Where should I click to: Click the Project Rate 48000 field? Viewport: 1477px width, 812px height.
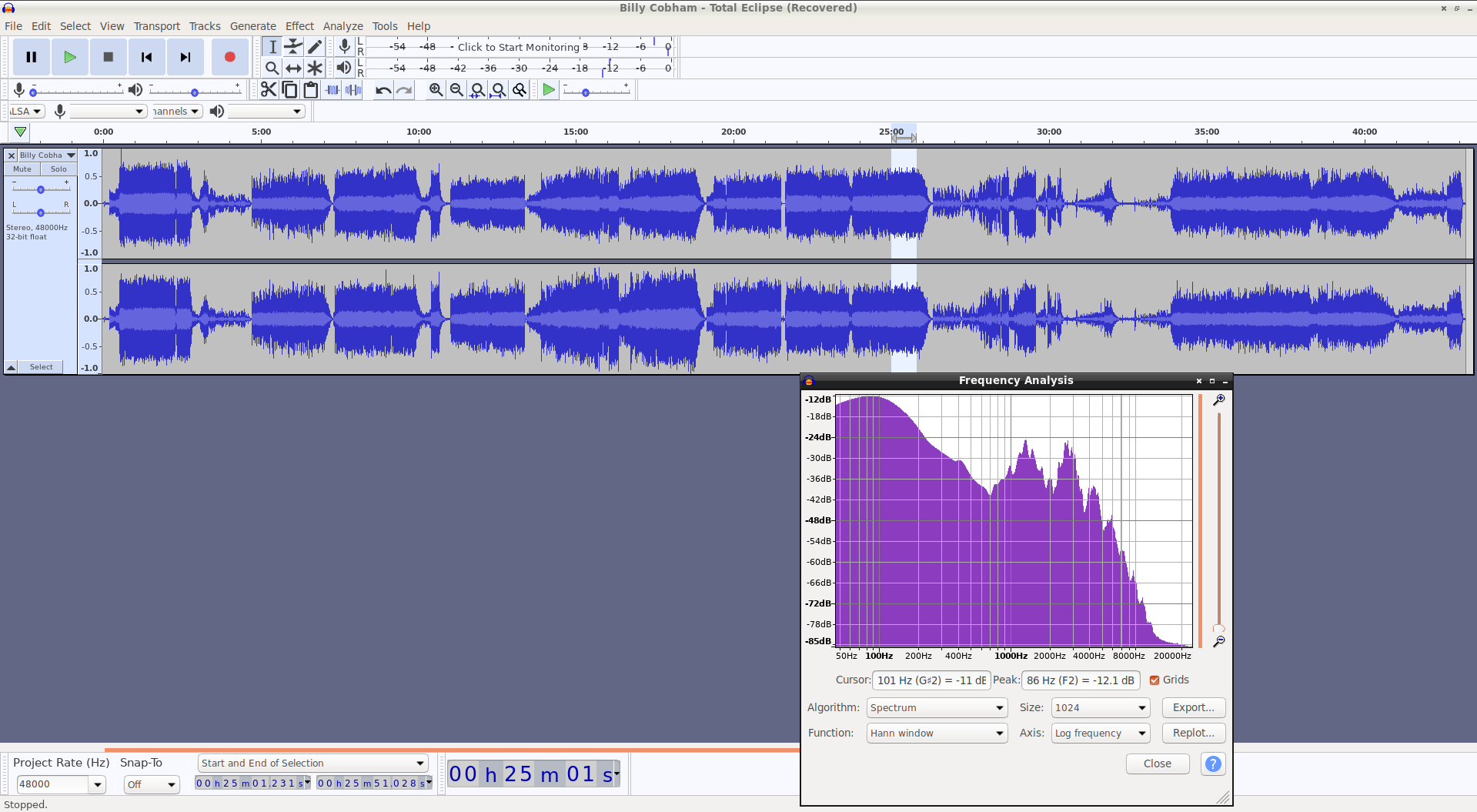pyautogui.click(x=52, y=784)
